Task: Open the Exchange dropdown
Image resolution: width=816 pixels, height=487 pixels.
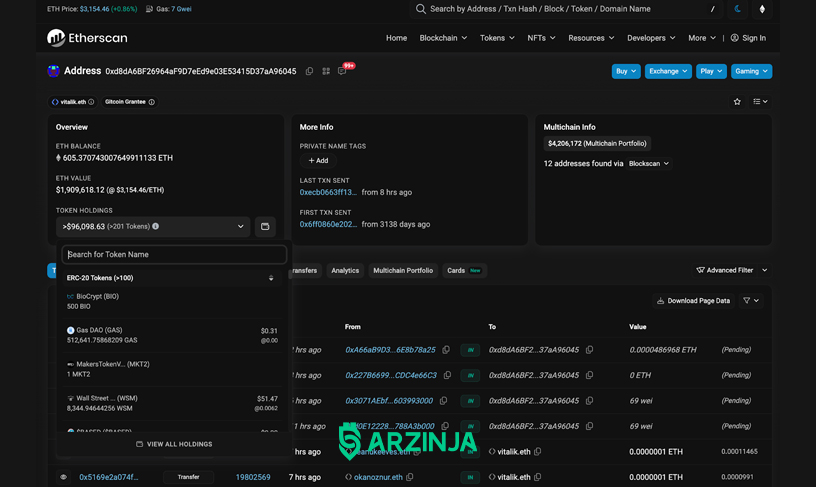Action: [668, 71]
